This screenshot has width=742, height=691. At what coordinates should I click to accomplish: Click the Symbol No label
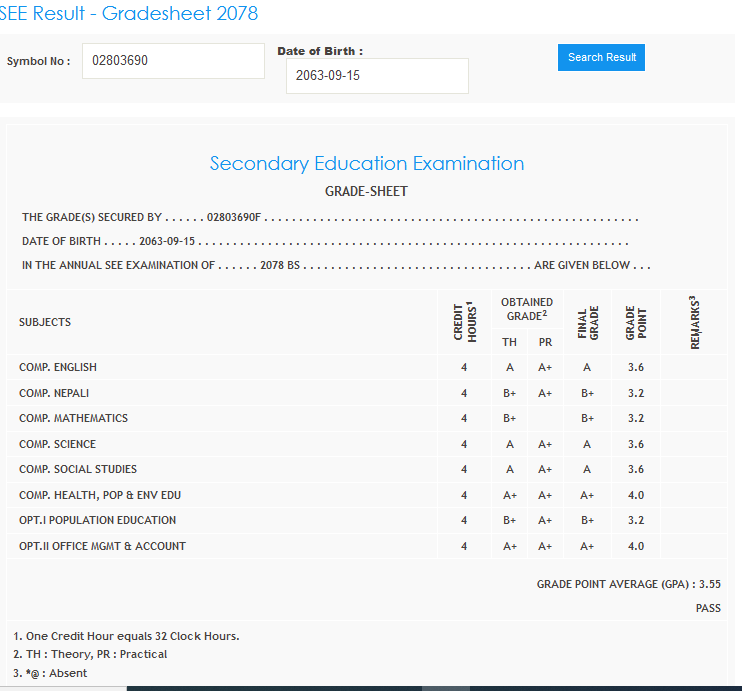click(38, 61)
